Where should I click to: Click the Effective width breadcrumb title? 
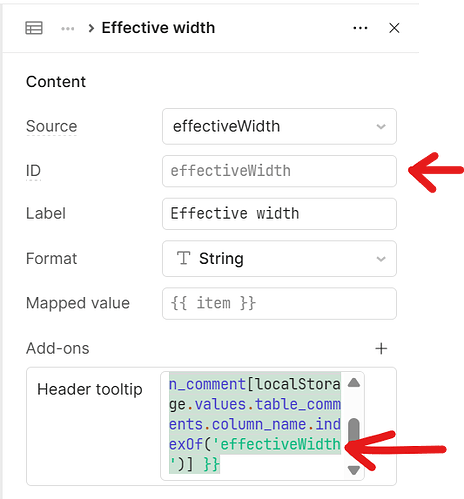[x=158, y=28]
